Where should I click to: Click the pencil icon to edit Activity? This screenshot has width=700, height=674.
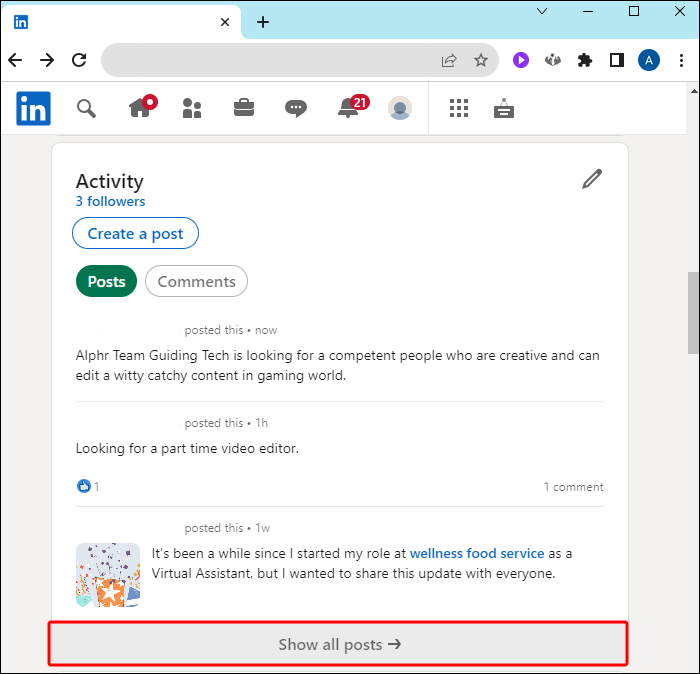point(592,179)
